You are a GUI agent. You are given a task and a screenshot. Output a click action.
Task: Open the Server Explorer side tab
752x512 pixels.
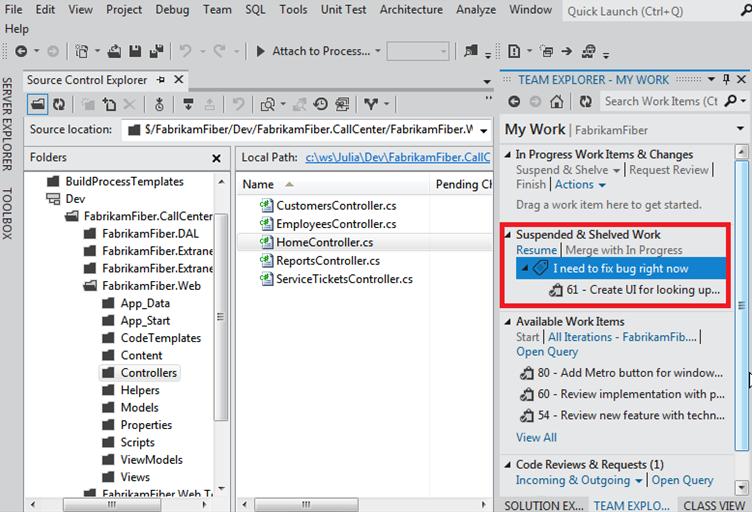7,124
